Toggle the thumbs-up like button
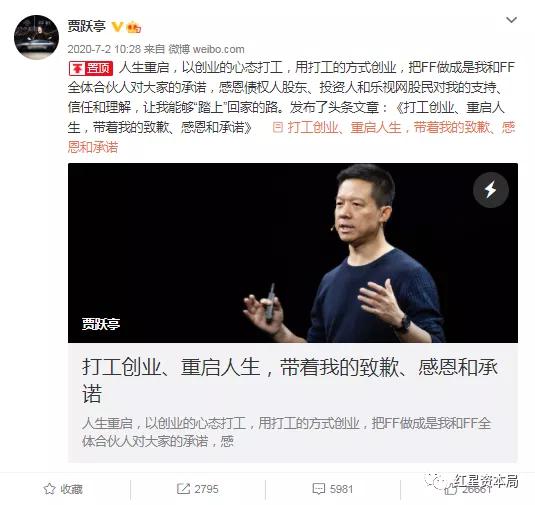This screenshot has width=535, height=505. click(451, 490)
